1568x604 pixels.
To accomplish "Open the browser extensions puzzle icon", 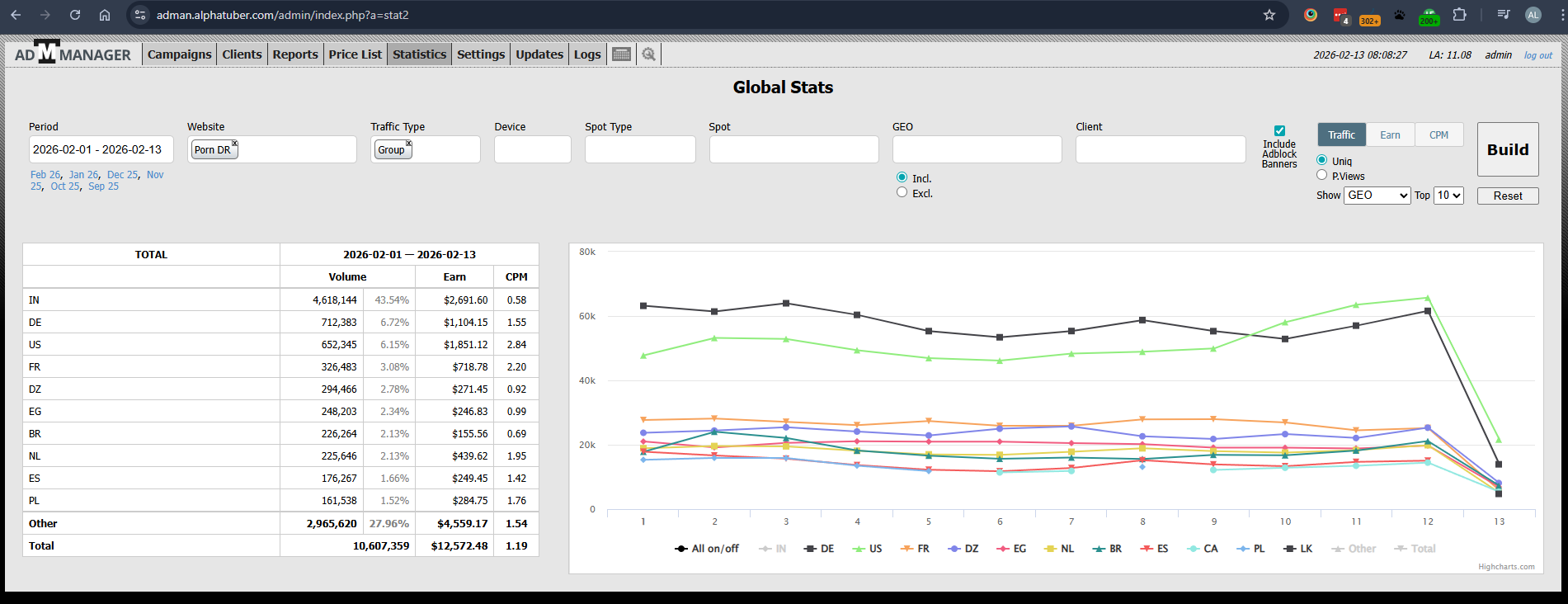I will [x=1459, y=15].
